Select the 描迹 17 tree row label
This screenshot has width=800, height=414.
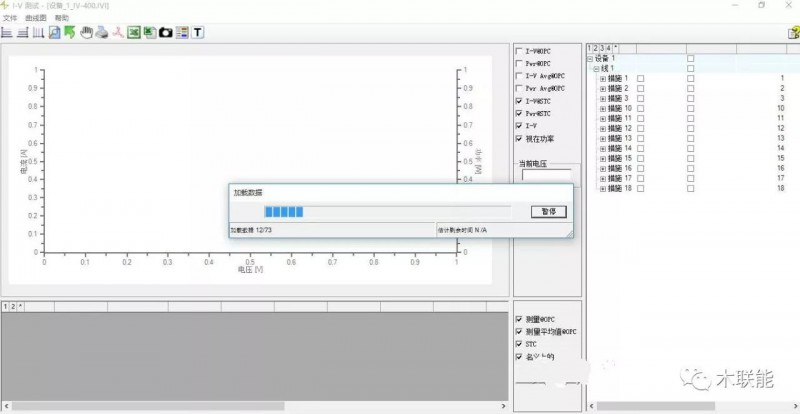[x=619, y=178]
